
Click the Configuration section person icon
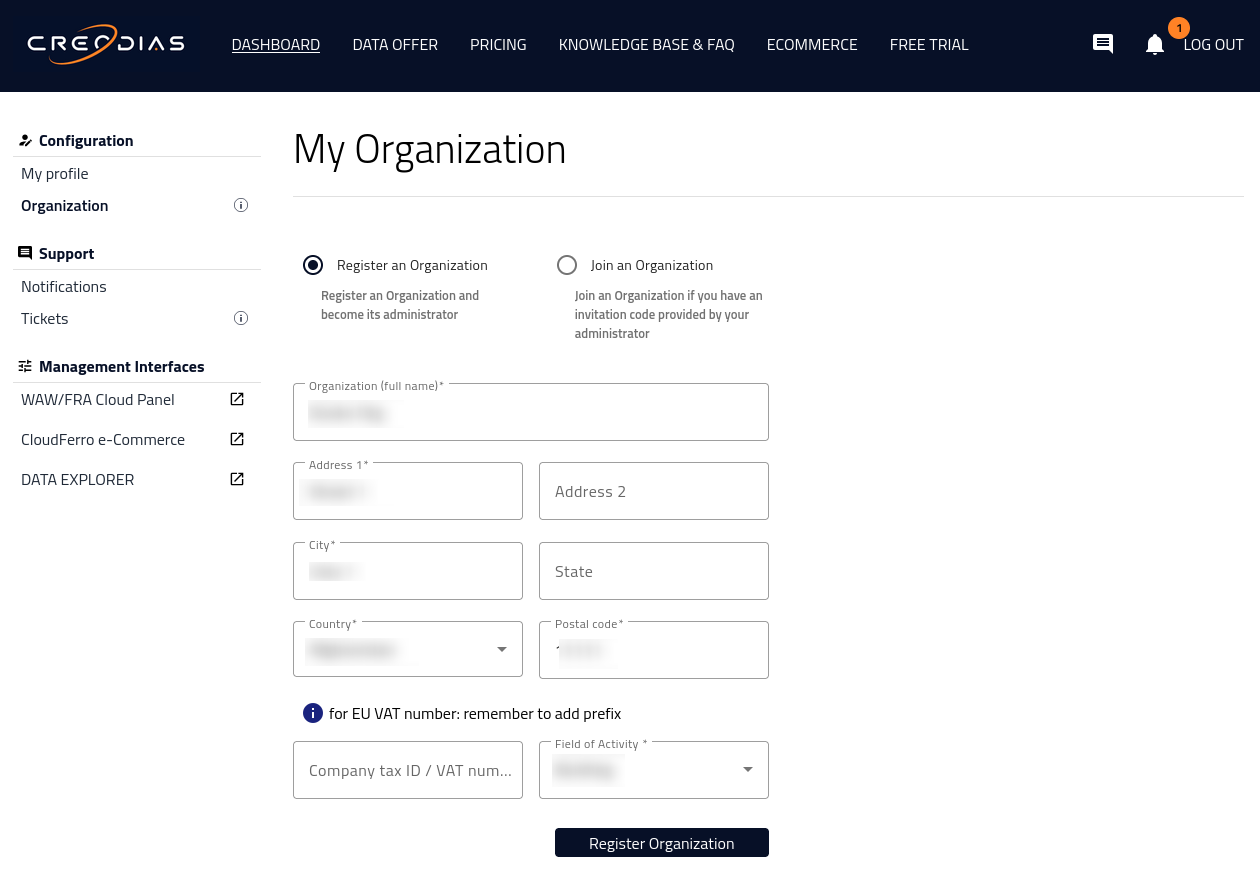(26, 140)
